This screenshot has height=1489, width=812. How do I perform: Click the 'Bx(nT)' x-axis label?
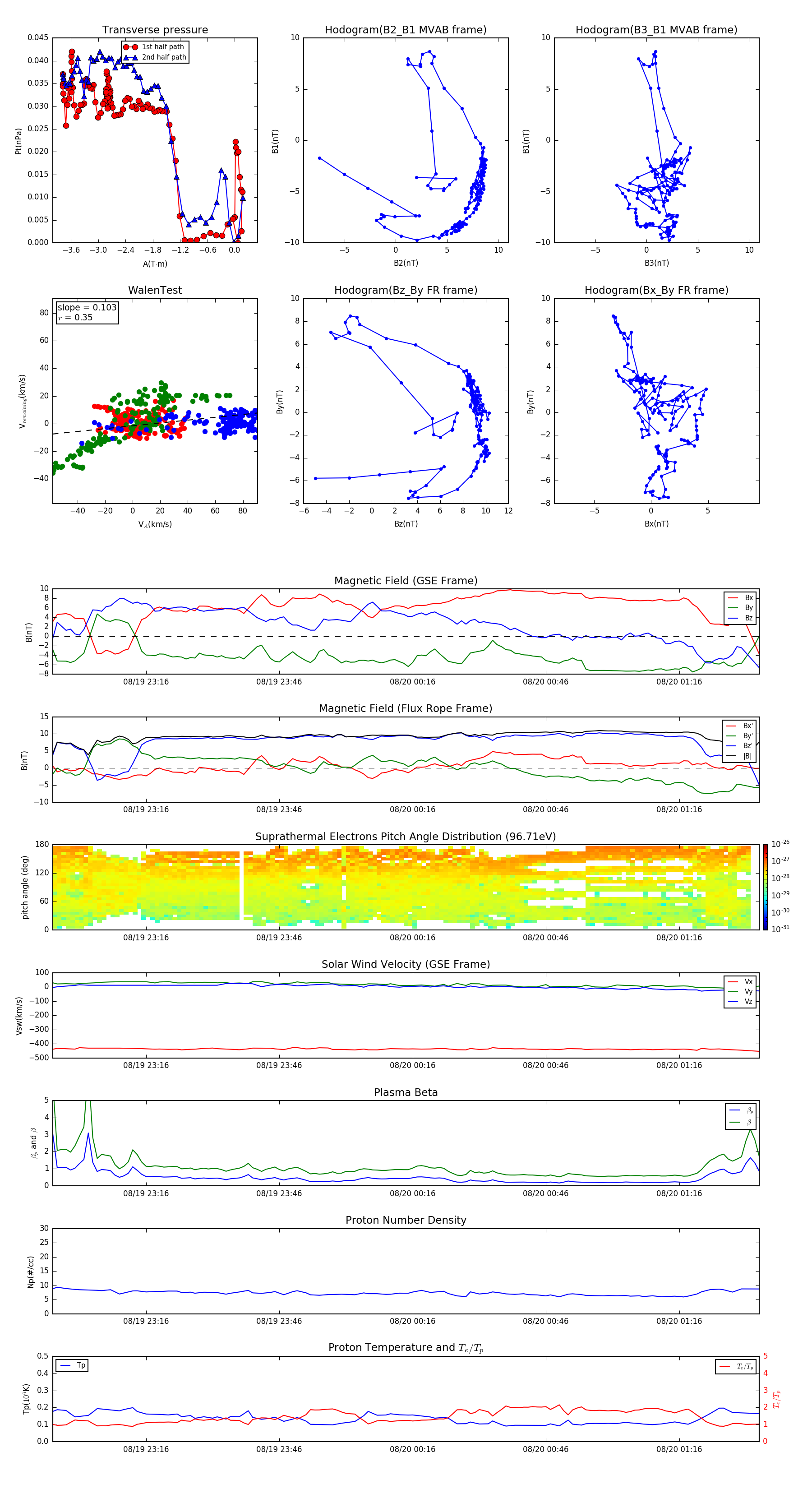pos(656,524)
